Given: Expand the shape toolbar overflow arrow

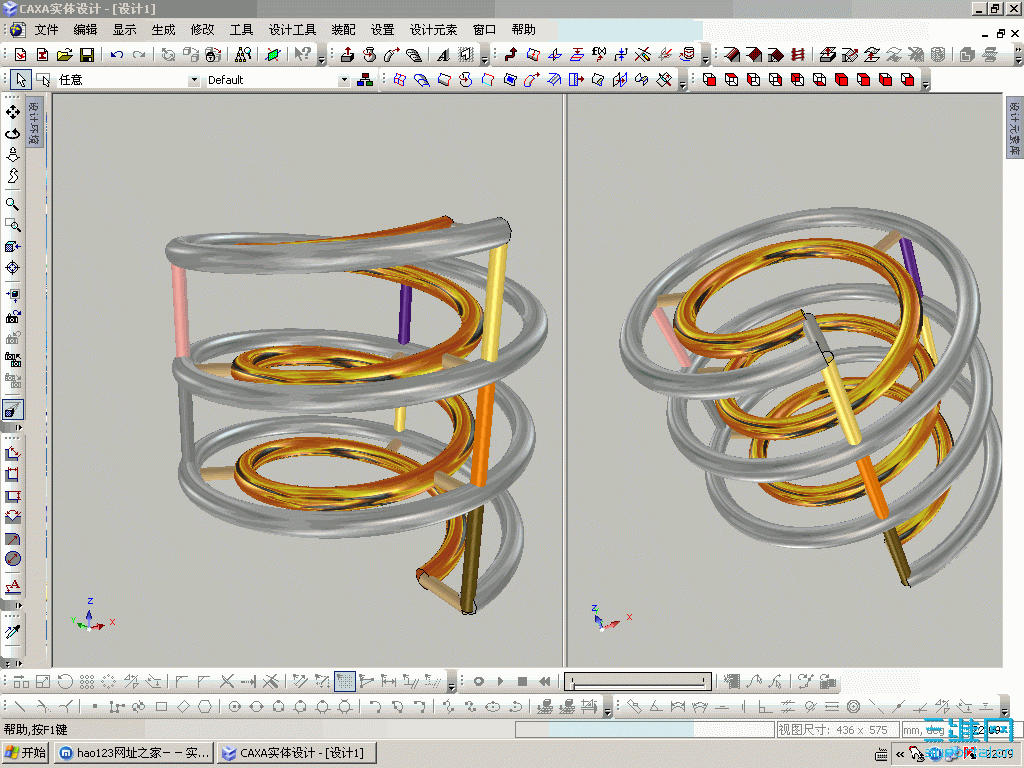Looking at the screenshot, I should (485, 59).
